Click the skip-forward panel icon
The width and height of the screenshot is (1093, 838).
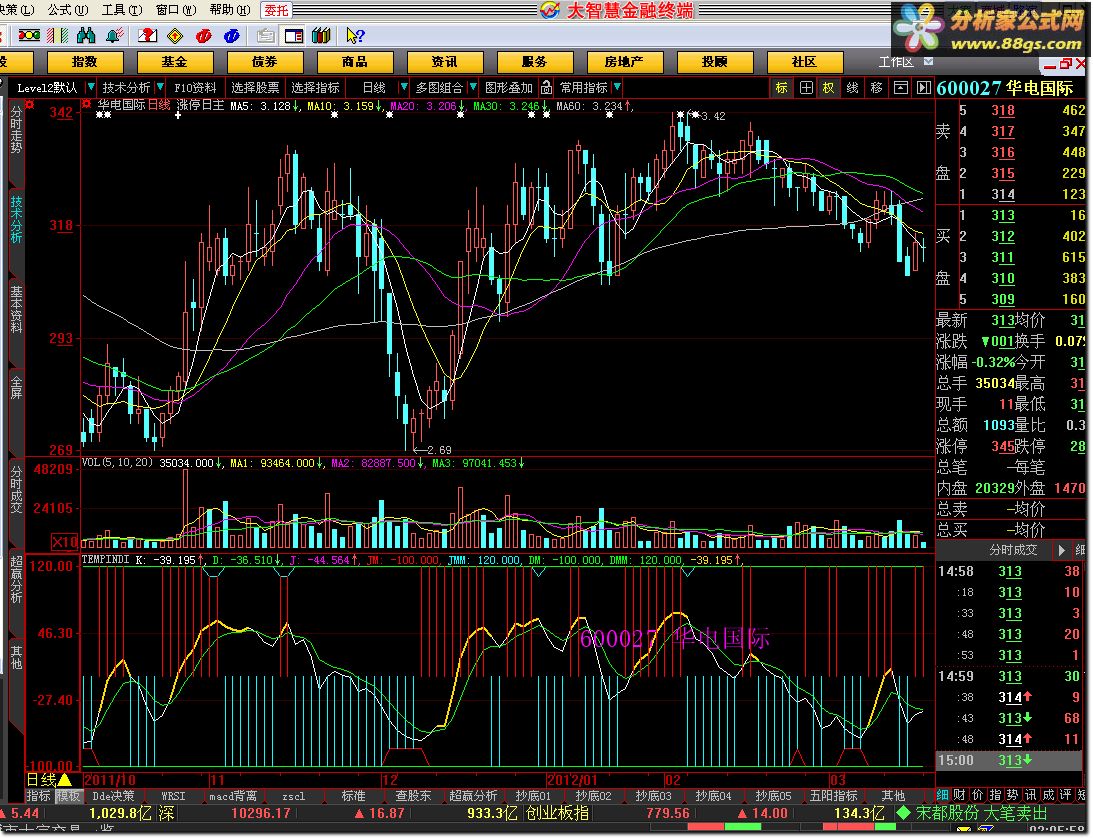[x=924, y=88]
